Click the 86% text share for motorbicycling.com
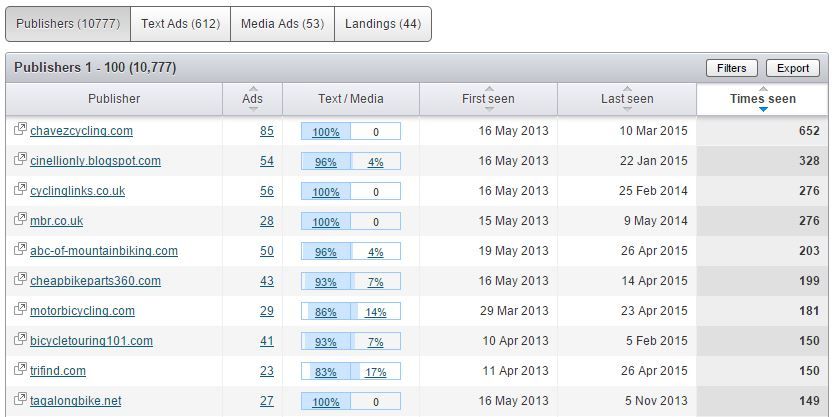This screenshot has width=833, height=417. pos(326,312)
